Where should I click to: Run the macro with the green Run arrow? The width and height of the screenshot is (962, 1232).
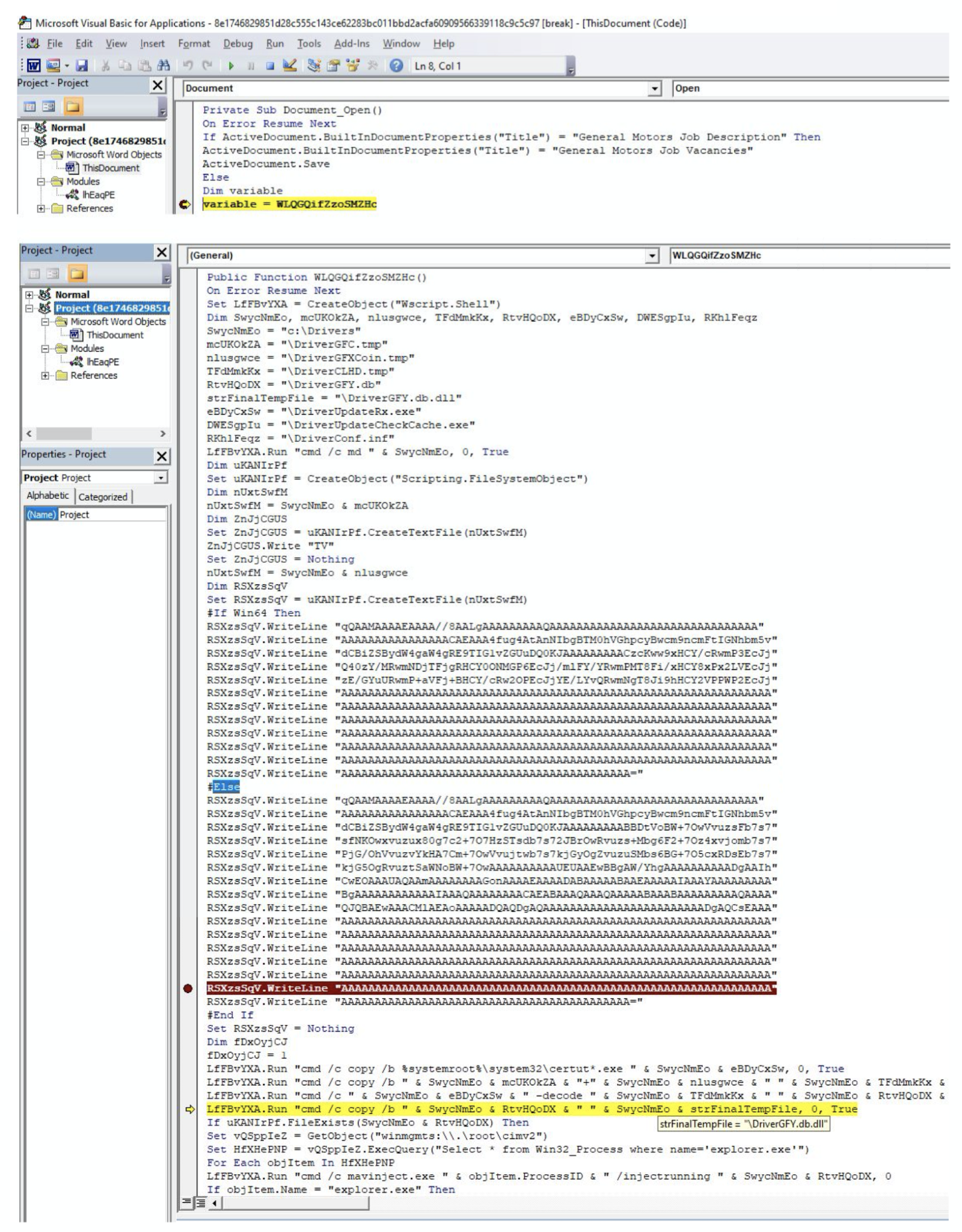point(232,64)
